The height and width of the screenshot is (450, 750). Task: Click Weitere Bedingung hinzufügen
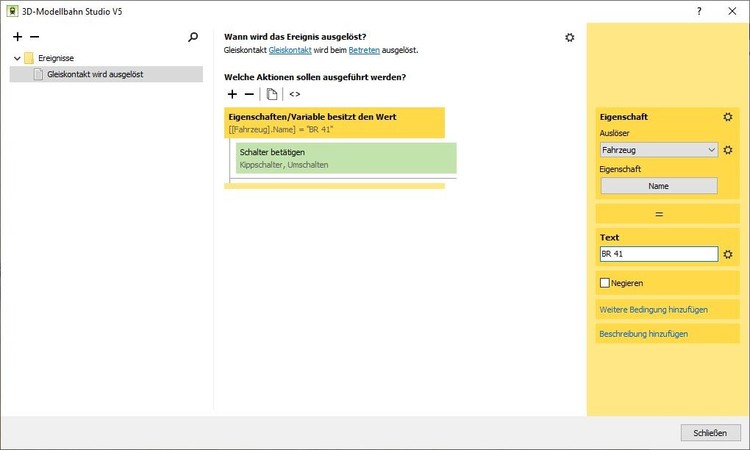653,309
